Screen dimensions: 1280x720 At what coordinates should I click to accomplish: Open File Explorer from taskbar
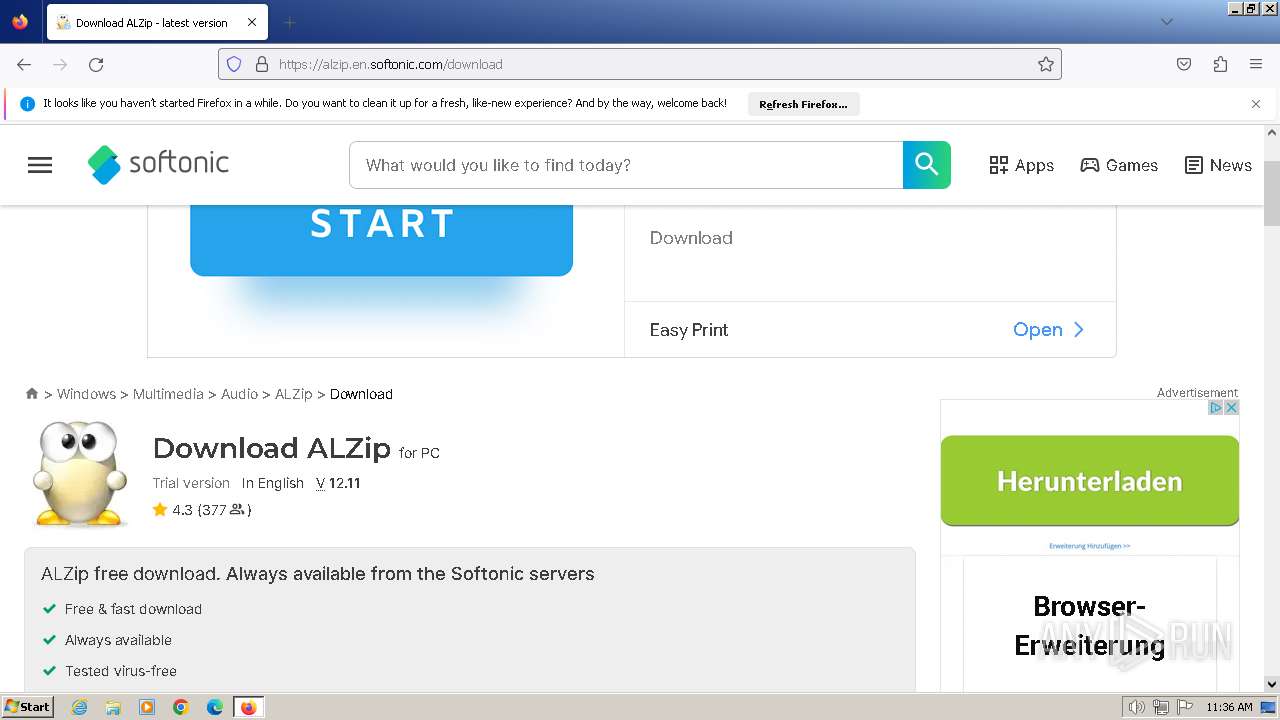[x=113, y=707]
